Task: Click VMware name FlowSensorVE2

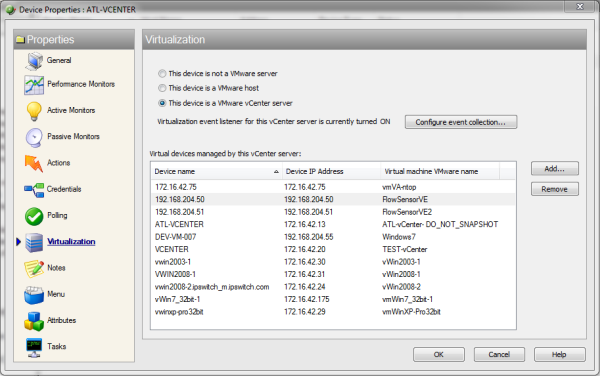Action: [407, 212]
